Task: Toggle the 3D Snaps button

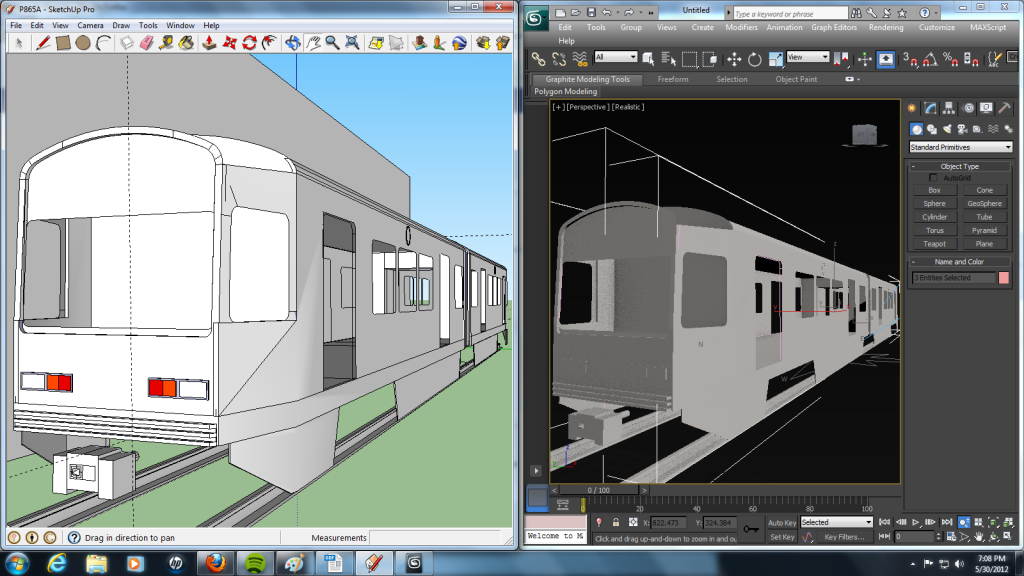Action: pos(910,59)
